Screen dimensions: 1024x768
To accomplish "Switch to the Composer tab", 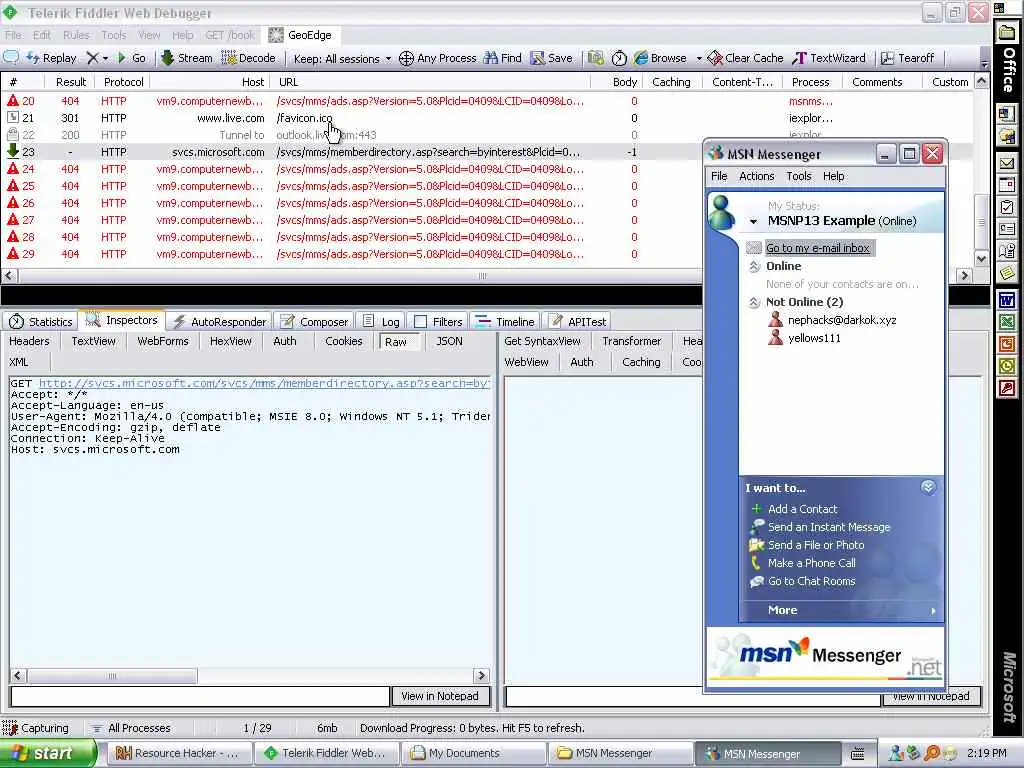I will point(315,321).
